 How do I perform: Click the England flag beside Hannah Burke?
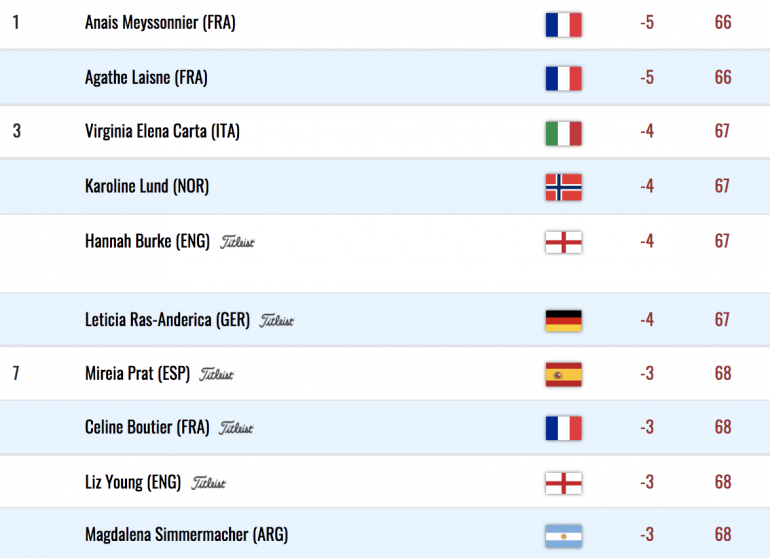click(x=563, y=242)
